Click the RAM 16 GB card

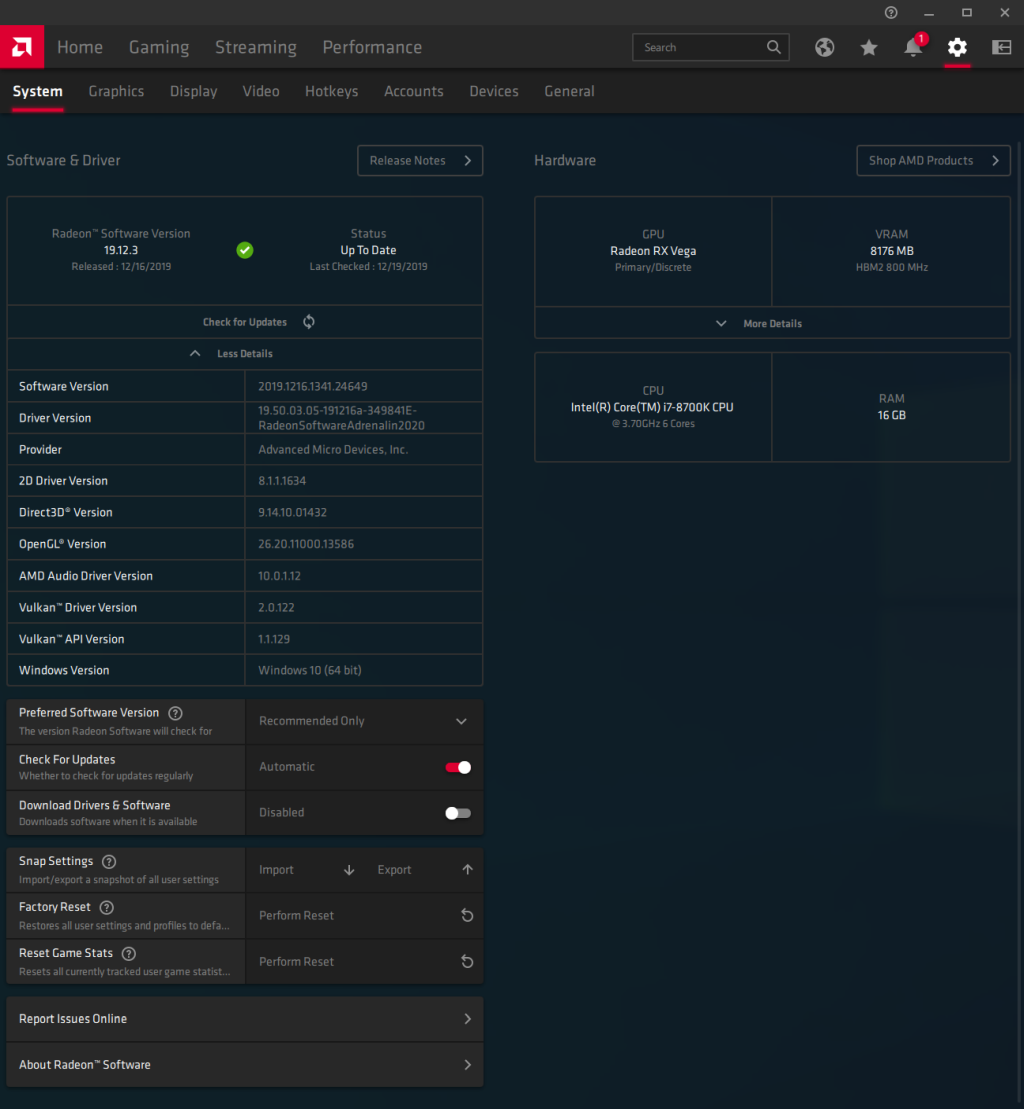(x=891, y=407)
